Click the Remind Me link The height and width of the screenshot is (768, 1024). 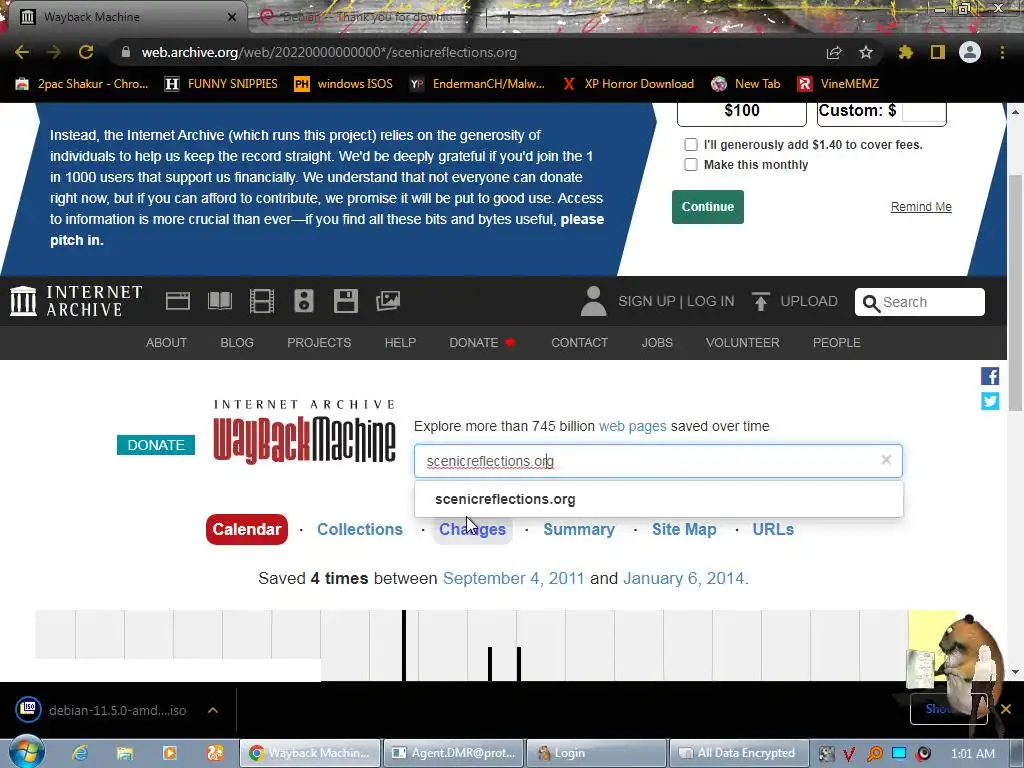coord(921,206)
